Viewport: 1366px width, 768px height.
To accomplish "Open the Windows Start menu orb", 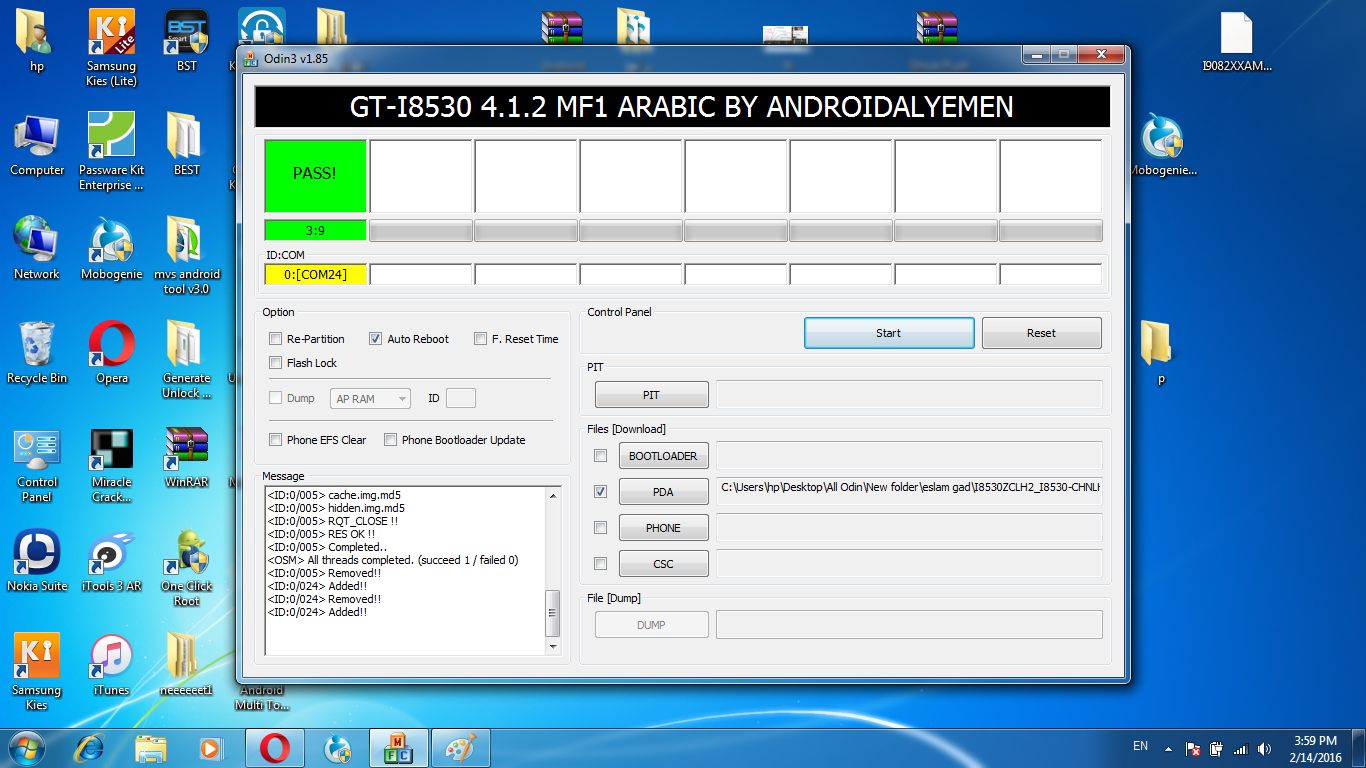I will tap(25, 747).
